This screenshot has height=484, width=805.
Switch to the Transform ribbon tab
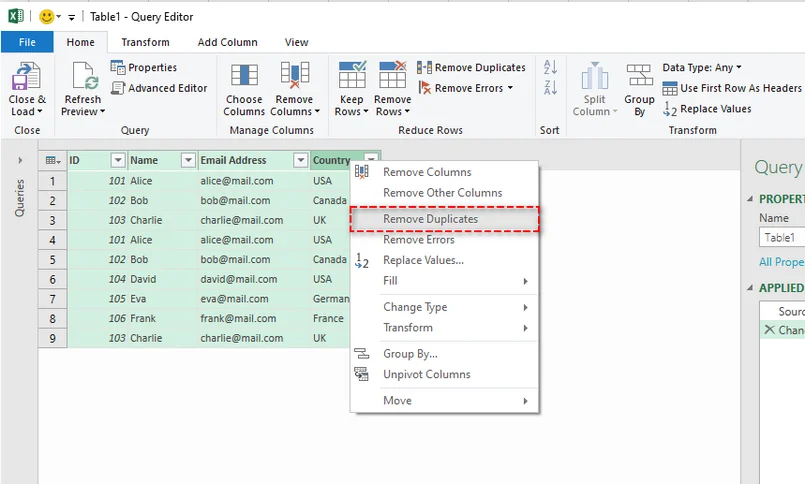pyautogui.click(x=145, y=42)
